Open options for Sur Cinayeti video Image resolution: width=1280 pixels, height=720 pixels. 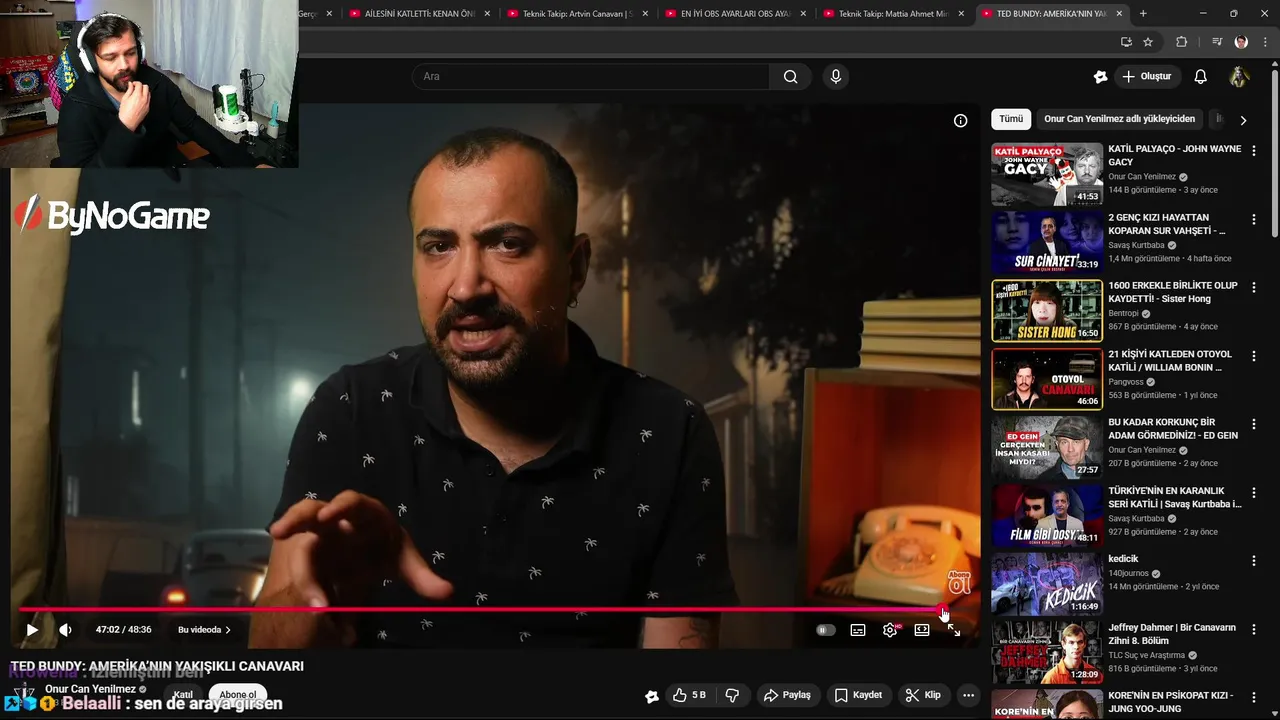[1254, 219]
